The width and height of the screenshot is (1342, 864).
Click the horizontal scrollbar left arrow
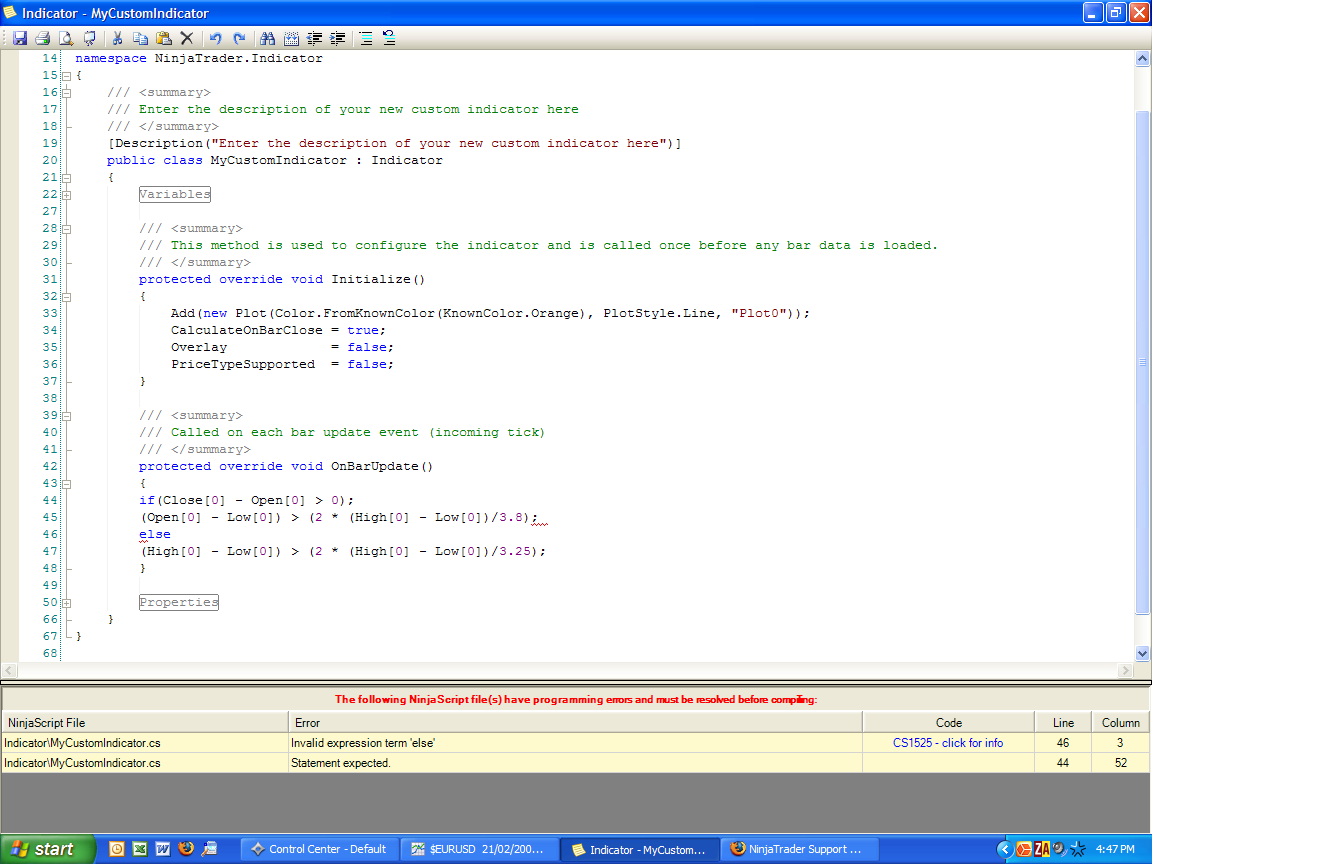[10, 670]
